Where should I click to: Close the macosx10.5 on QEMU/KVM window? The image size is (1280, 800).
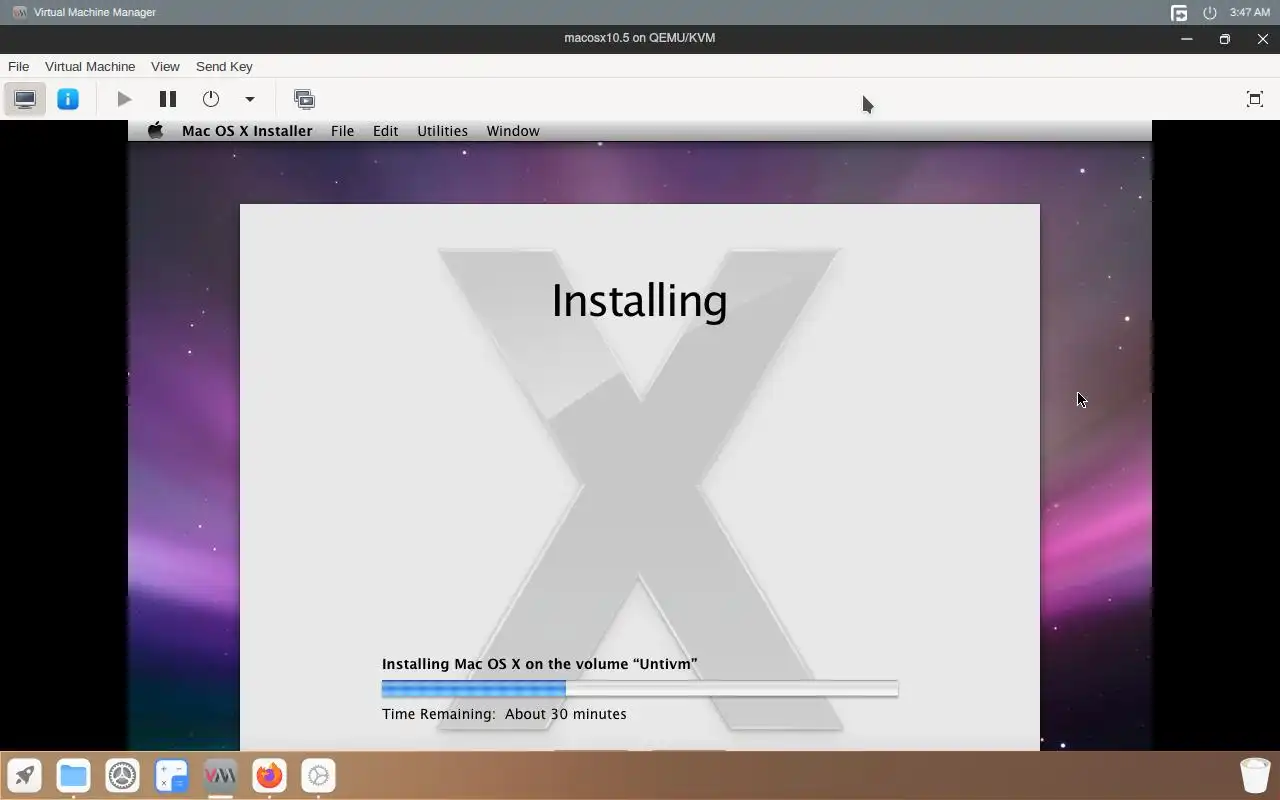click(x=1263, y=39)
